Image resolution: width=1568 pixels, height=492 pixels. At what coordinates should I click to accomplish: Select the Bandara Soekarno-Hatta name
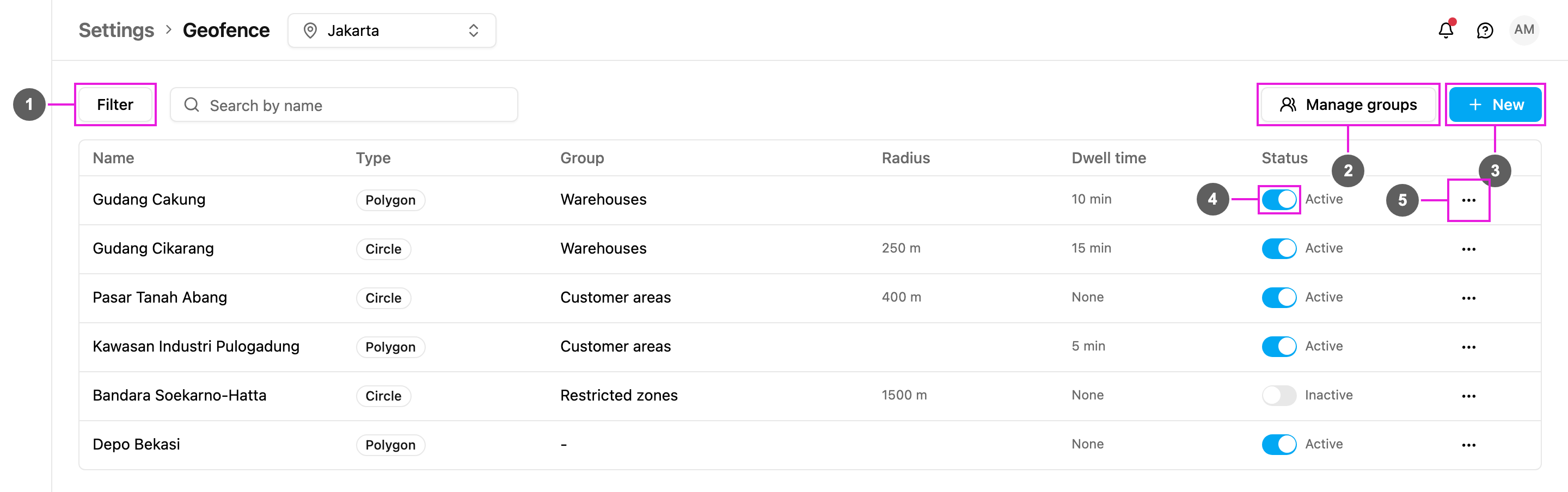(x=180, y=395)
